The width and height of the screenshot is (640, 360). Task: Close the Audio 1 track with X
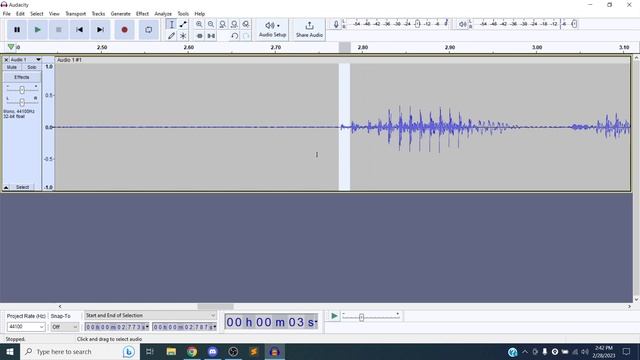click(6, 60)
